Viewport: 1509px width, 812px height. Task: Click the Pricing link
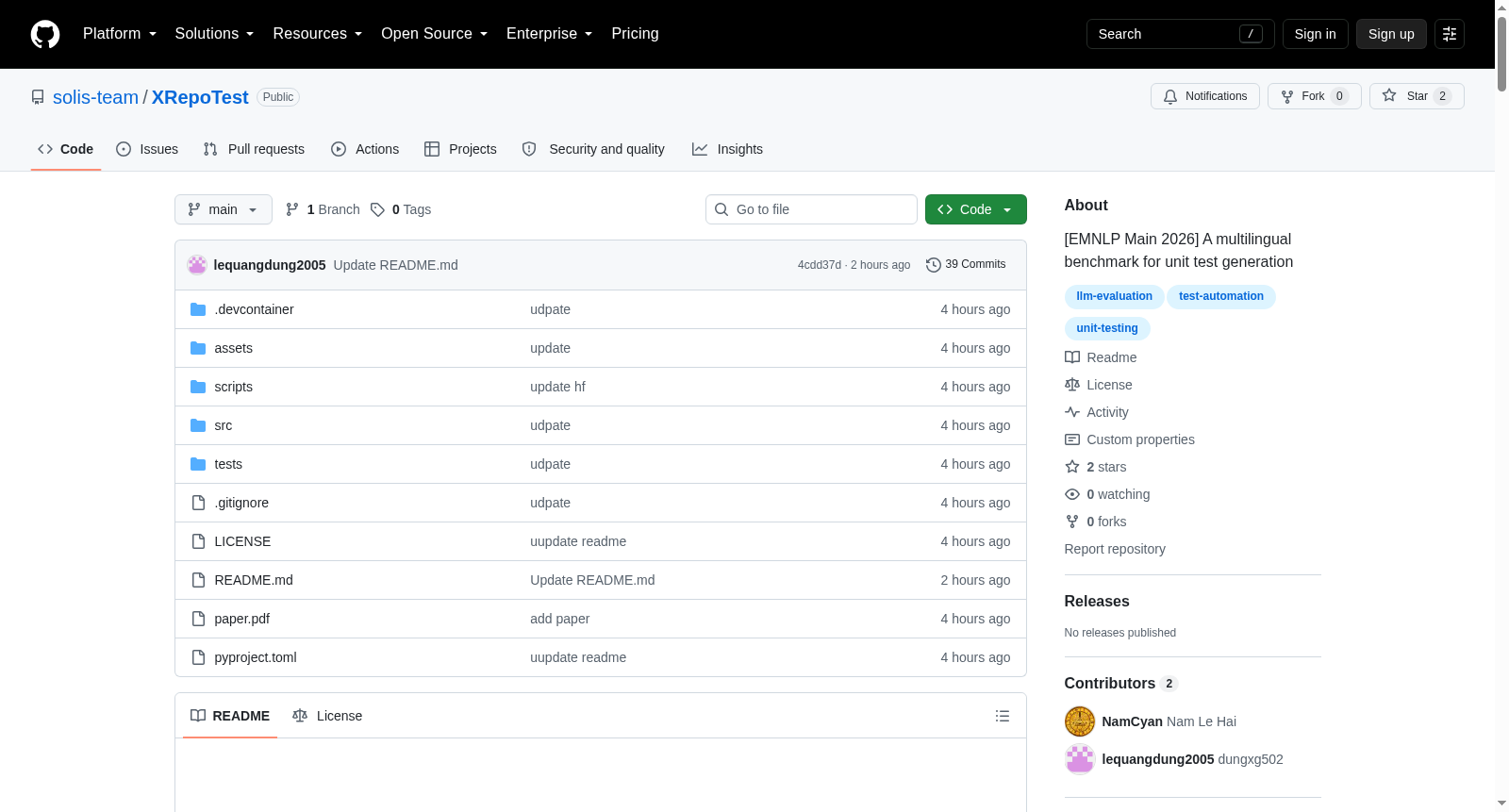(x=635, y=34)
